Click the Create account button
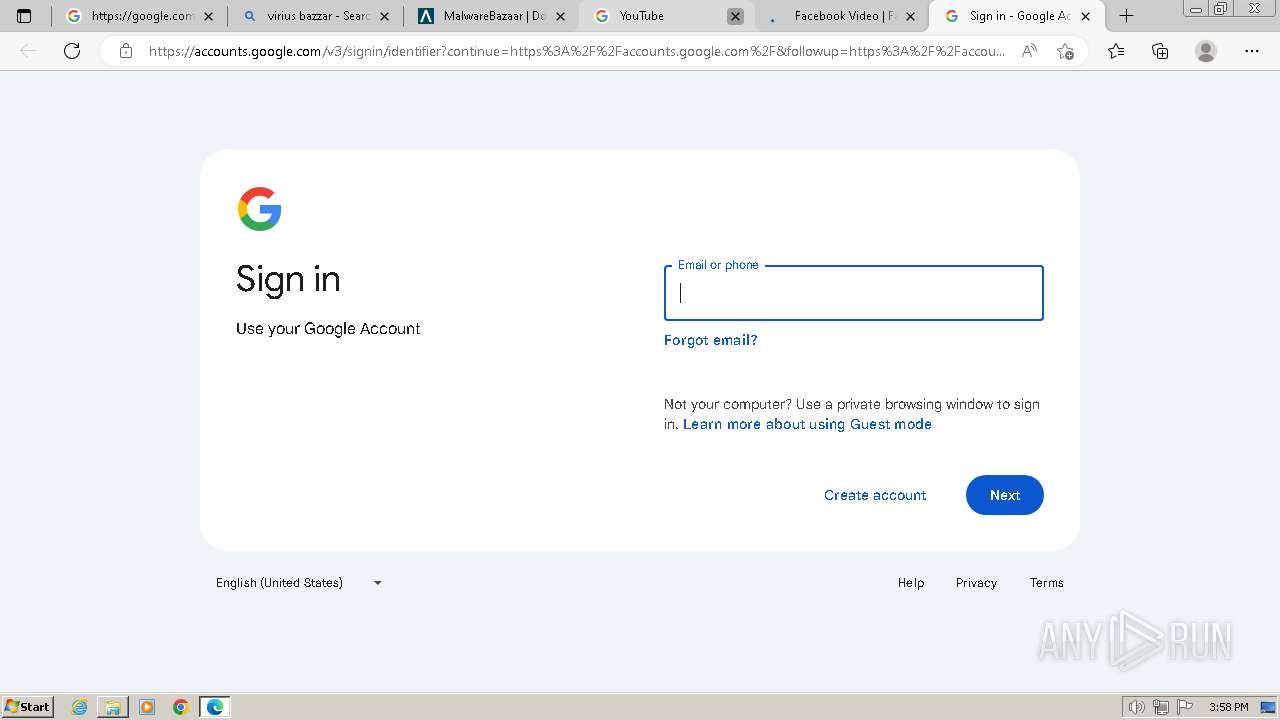The image size is (1280, 720). click(x=875, y=495)
